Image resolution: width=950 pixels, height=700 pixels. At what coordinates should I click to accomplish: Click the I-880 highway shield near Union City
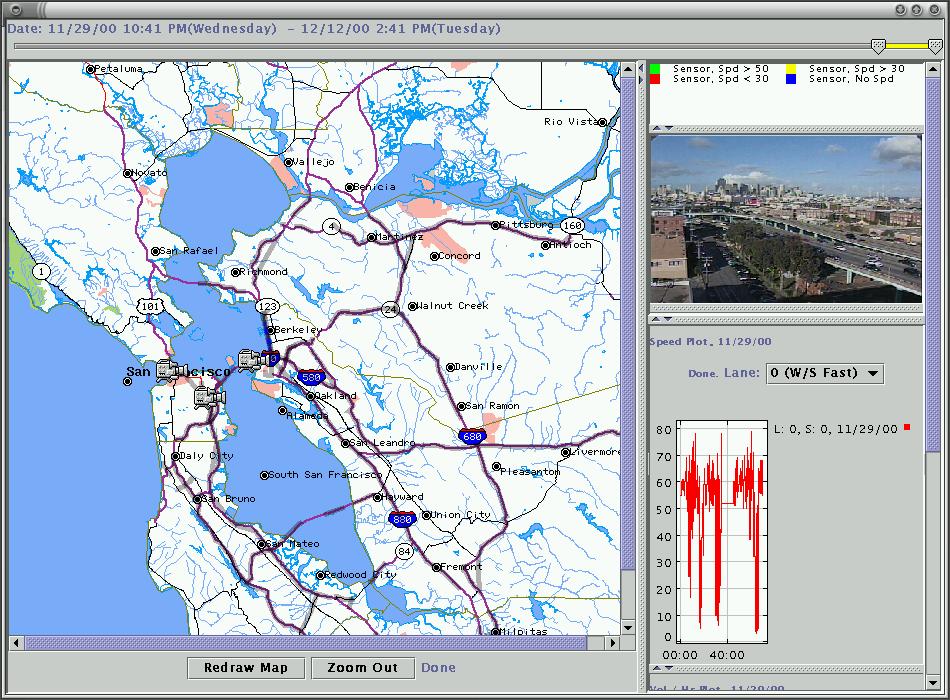click(402, 518)
